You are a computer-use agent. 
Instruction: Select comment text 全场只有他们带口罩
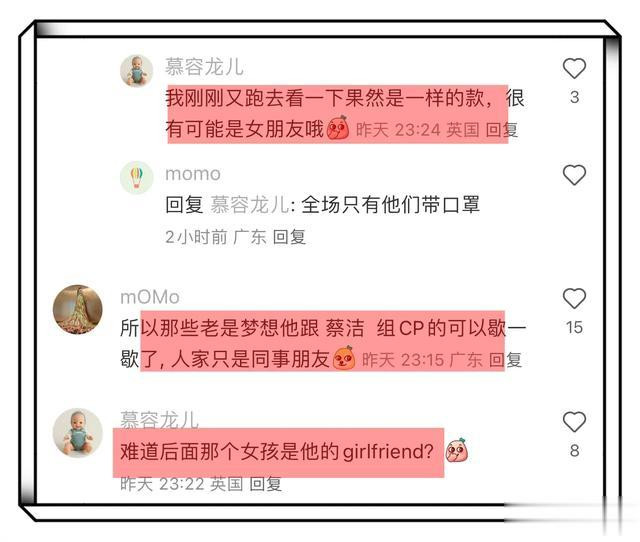391,204
